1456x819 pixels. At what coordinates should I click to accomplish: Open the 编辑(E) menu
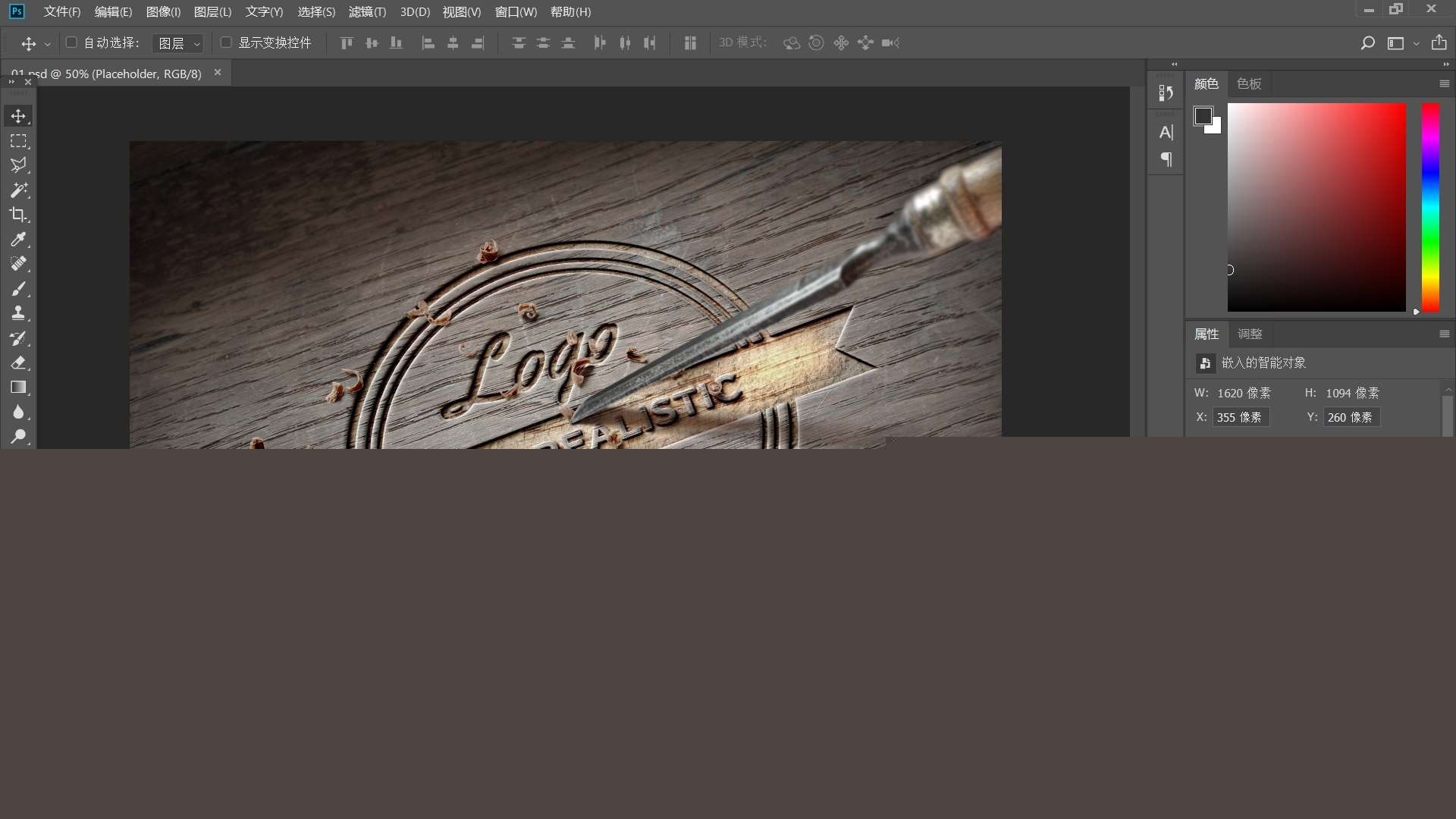pos(113,12)
